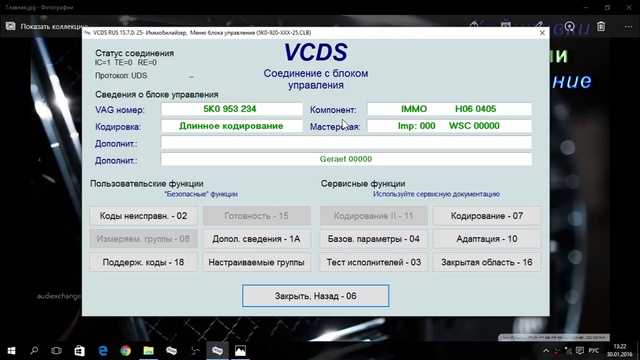Open the Photos app taskbar icon
The height and width of the screenshot is (360, 640).
240,351
